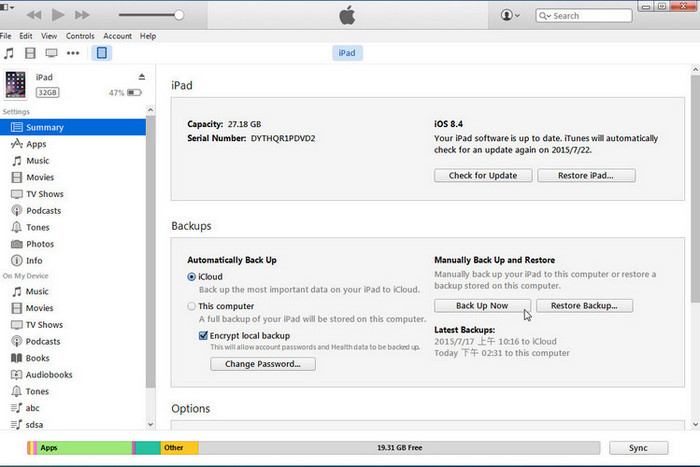The height and width of the screenshot is (467, 700).
Task: Click Change Password... button
Action: (263, 364)
